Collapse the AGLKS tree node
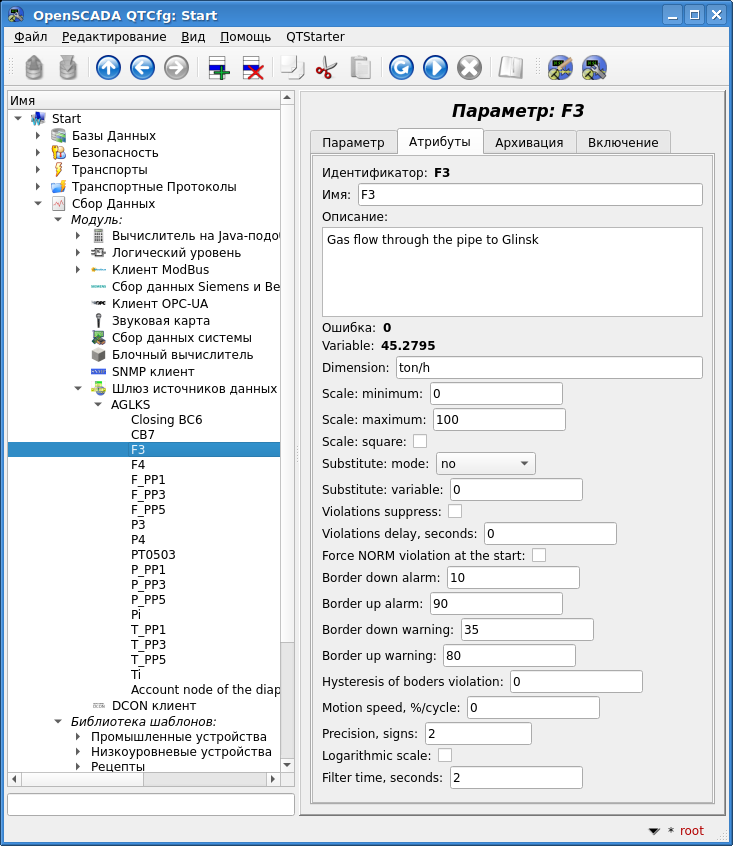The height and width of the screenshot is (846, 733). pos(98,405)
